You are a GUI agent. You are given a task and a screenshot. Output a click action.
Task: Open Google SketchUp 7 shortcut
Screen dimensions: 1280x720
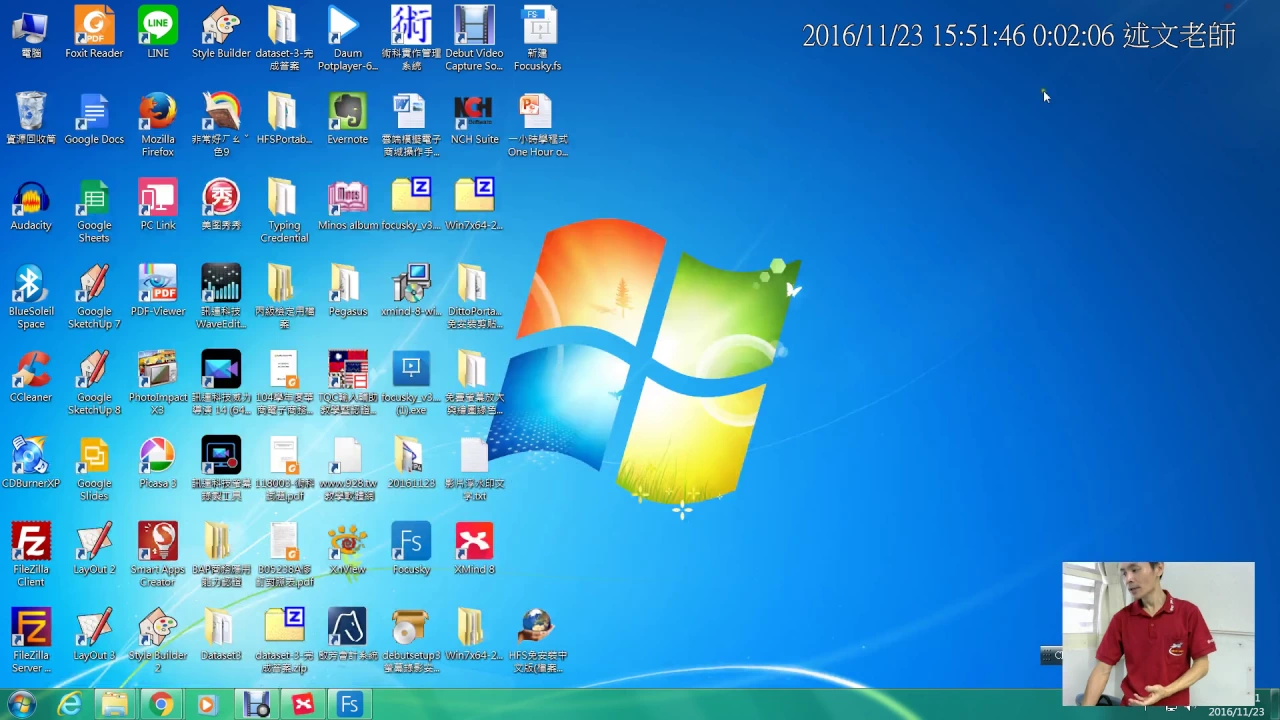[94, 296]
